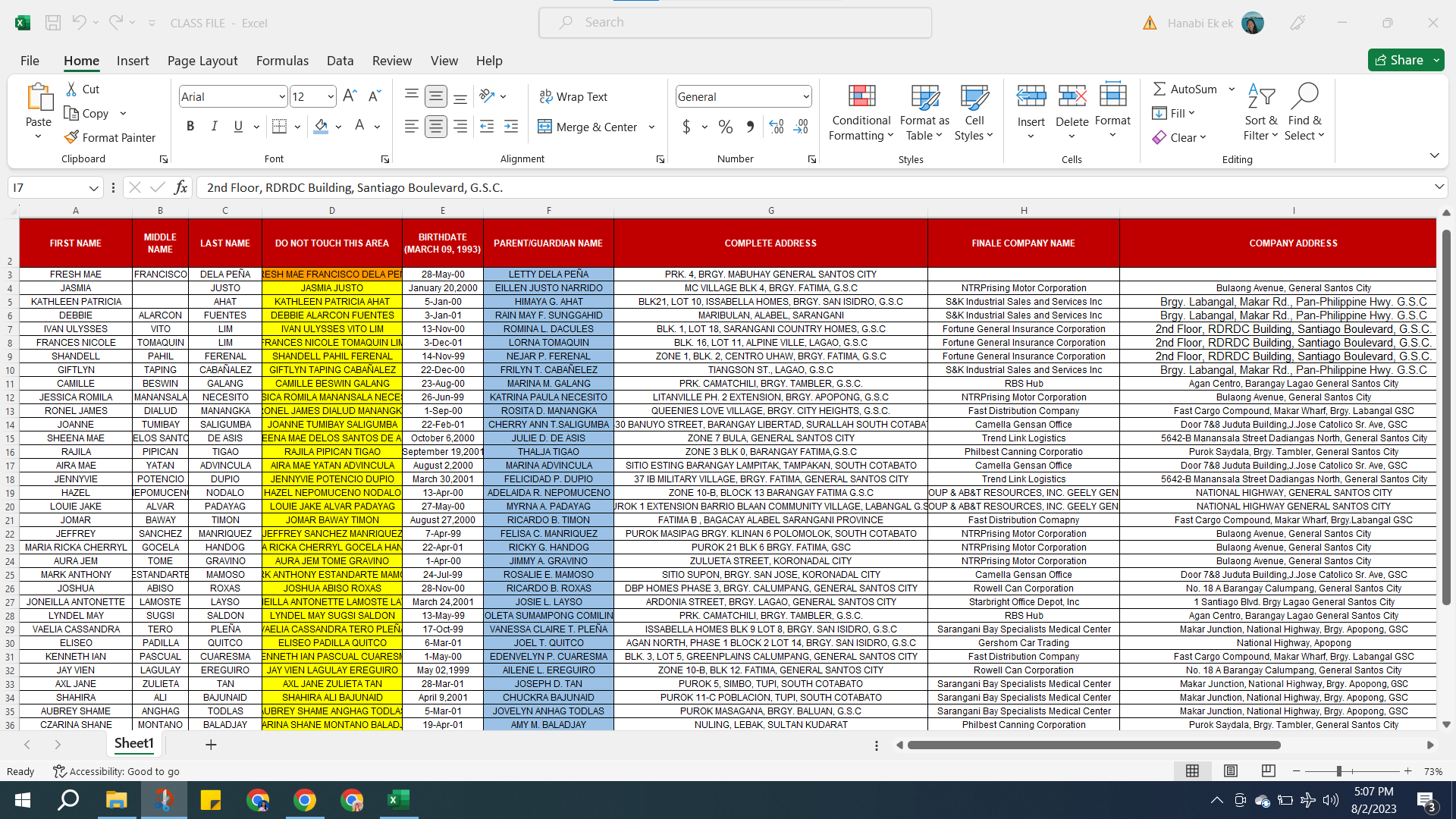1456x819 pixels.
Task: Click Percent Style icon
Action: coord(726,127)
